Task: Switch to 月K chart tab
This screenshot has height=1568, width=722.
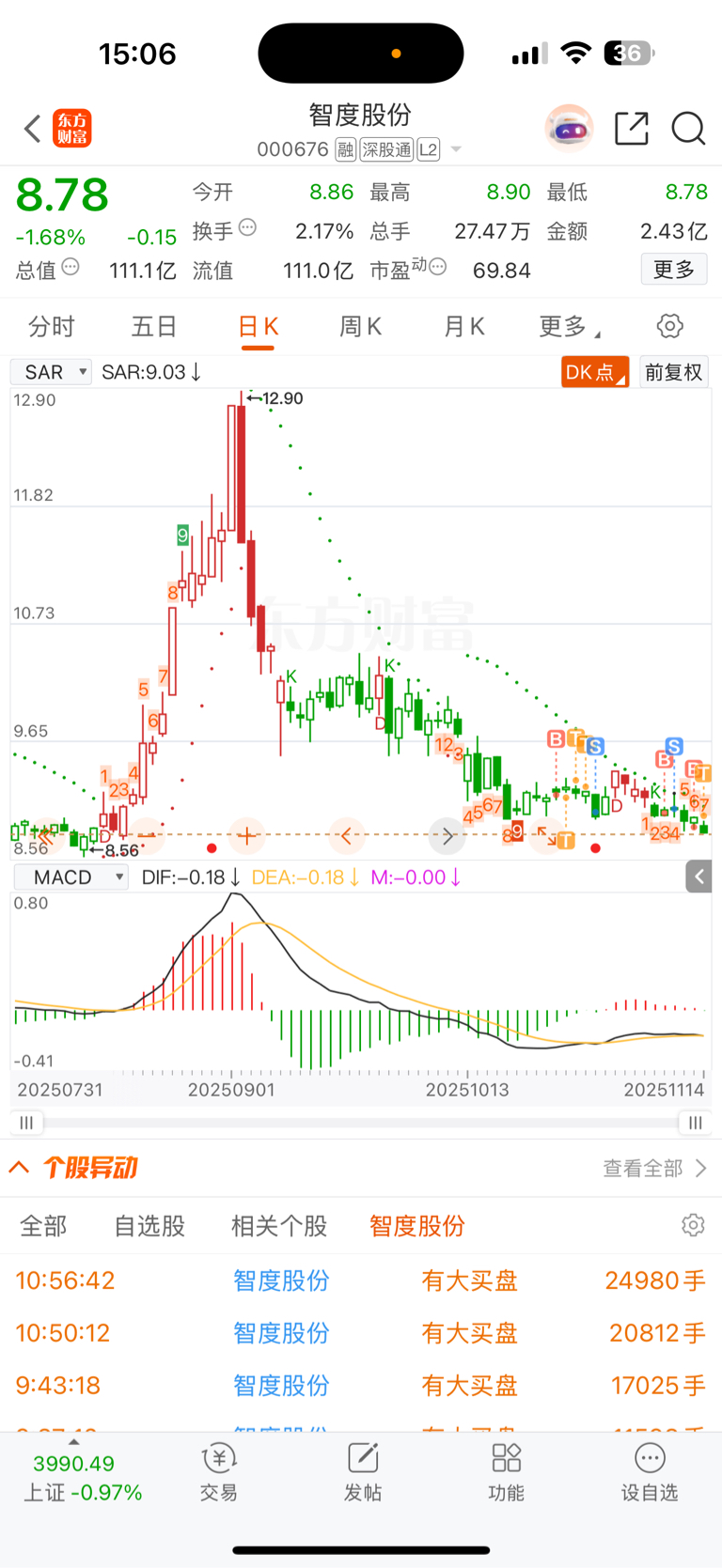Action: click(x=463, y=326)
